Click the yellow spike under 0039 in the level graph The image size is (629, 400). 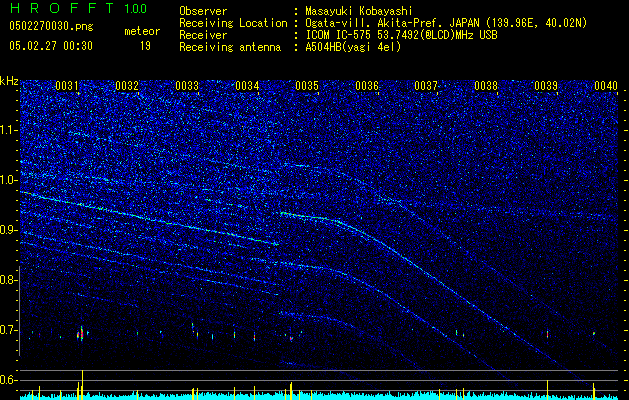547,389
